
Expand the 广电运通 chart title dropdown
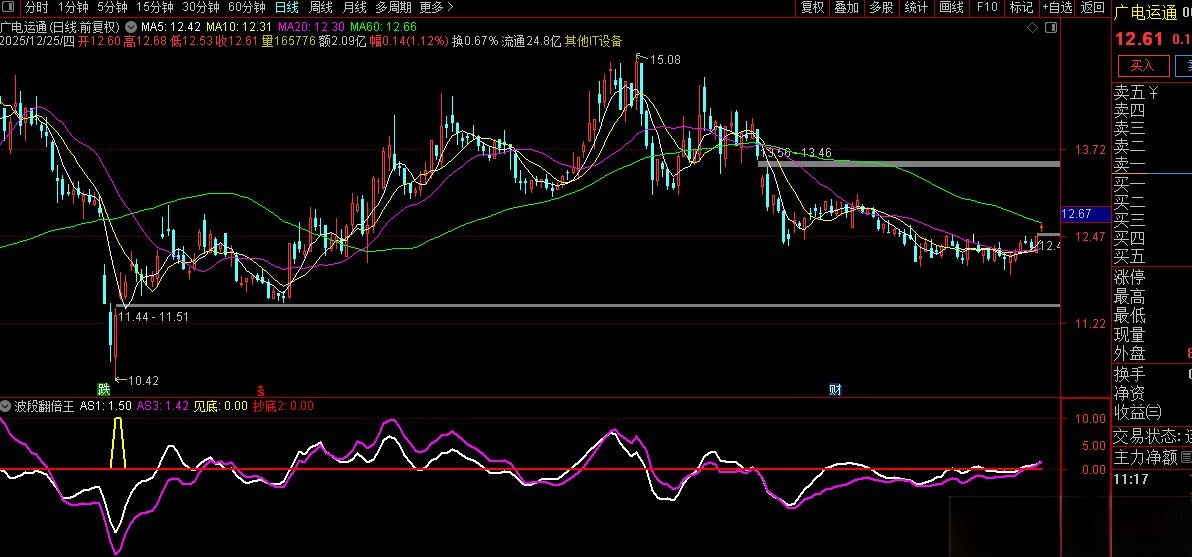[x=127, y=26]
